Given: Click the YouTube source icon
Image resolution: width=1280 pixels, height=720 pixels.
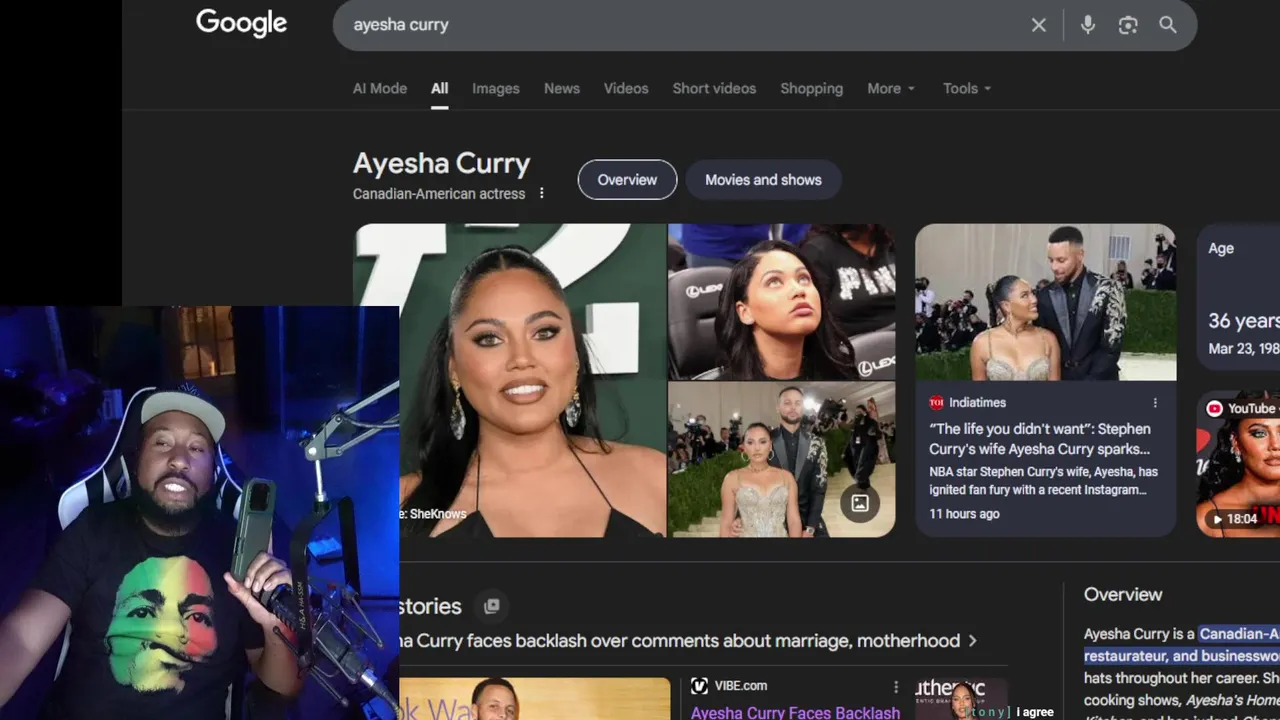Looking at the screenshot, I should pos(1214,408).
